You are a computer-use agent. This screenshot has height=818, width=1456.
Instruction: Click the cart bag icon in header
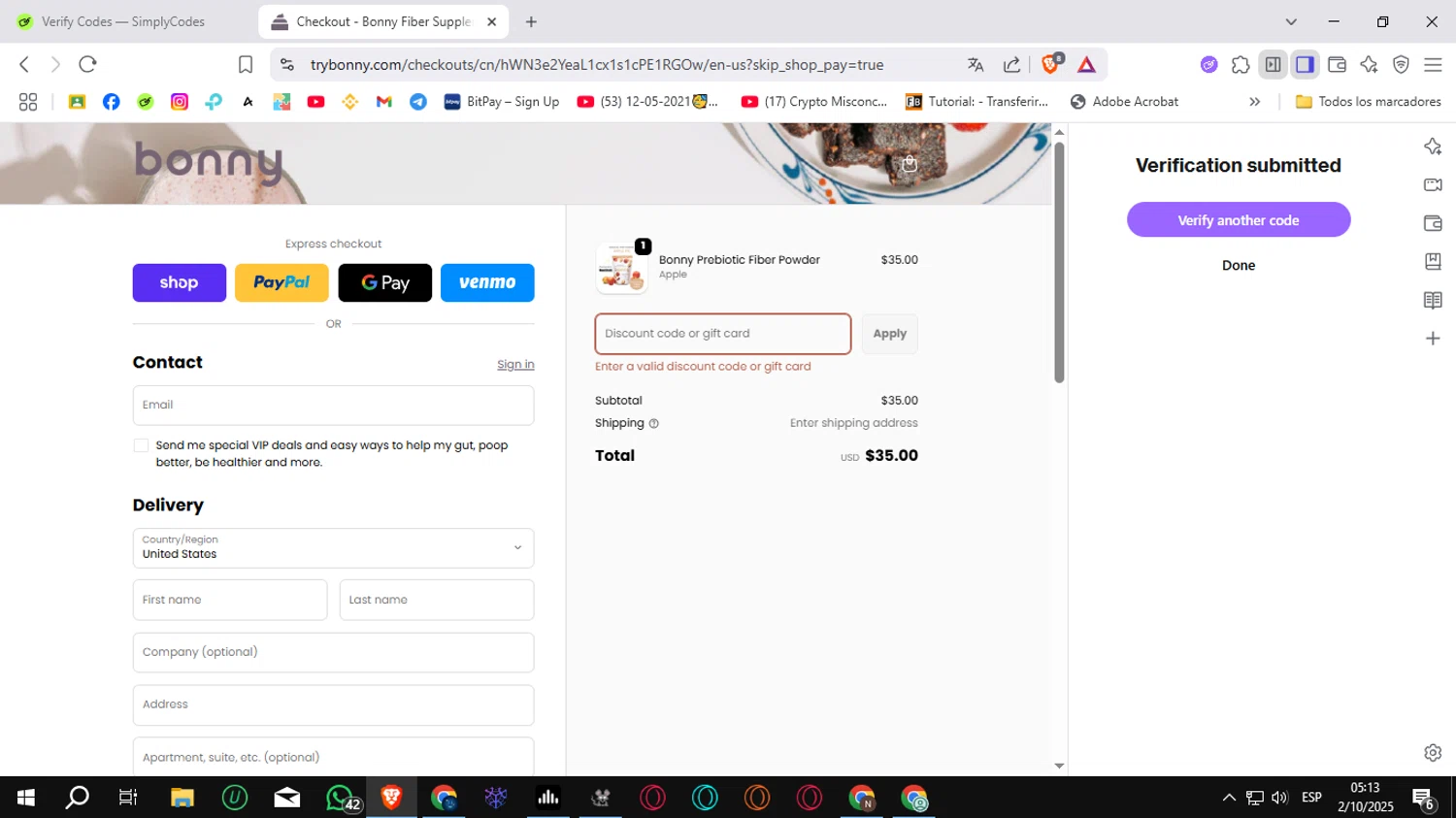tap(909, 163)
